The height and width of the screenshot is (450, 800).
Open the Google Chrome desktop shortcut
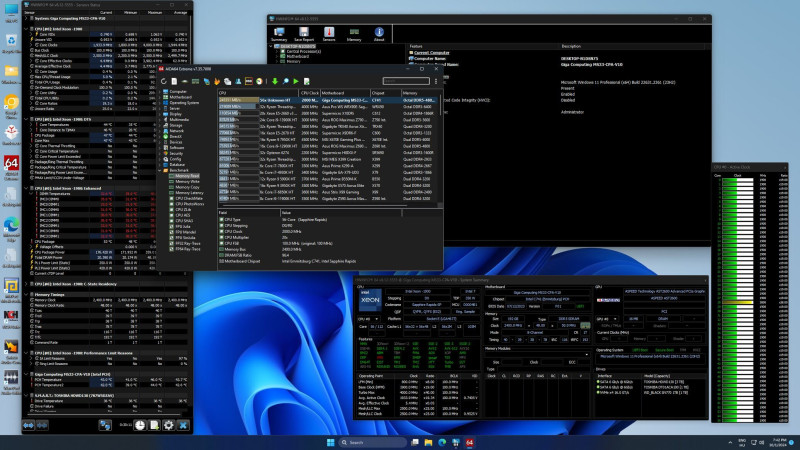(11, 106)
